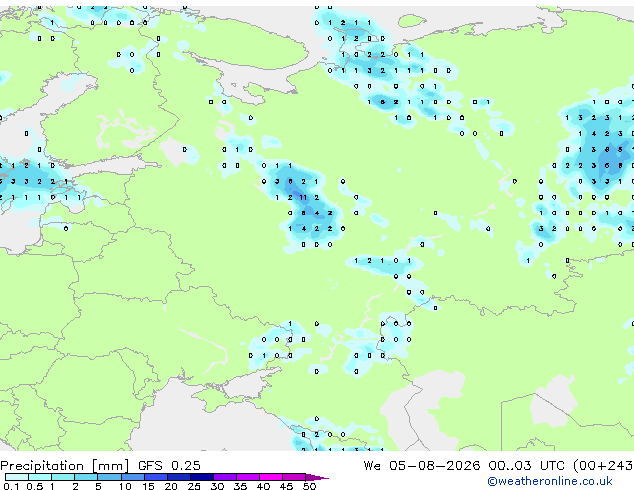
Task: Pick the 10–15 mm legend color box
Action: click(x=132, y=477)
